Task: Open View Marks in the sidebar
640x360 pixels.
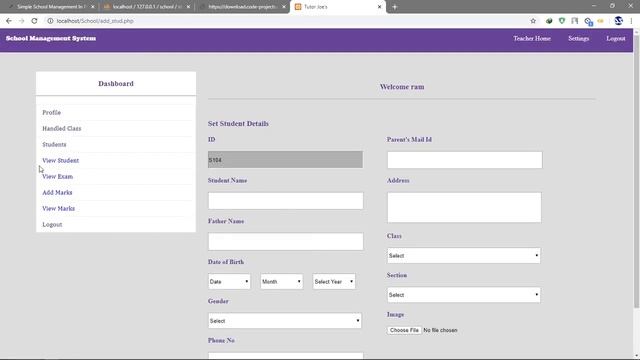Action: pos(58,208)
